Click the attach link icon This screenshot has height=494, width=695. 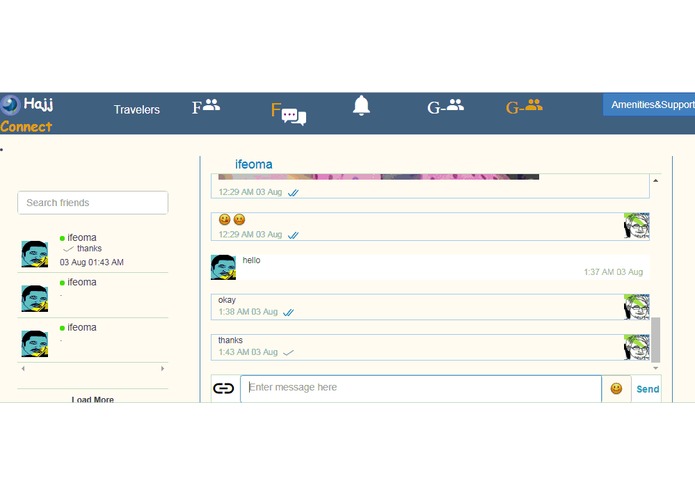(x=223, y=389)
